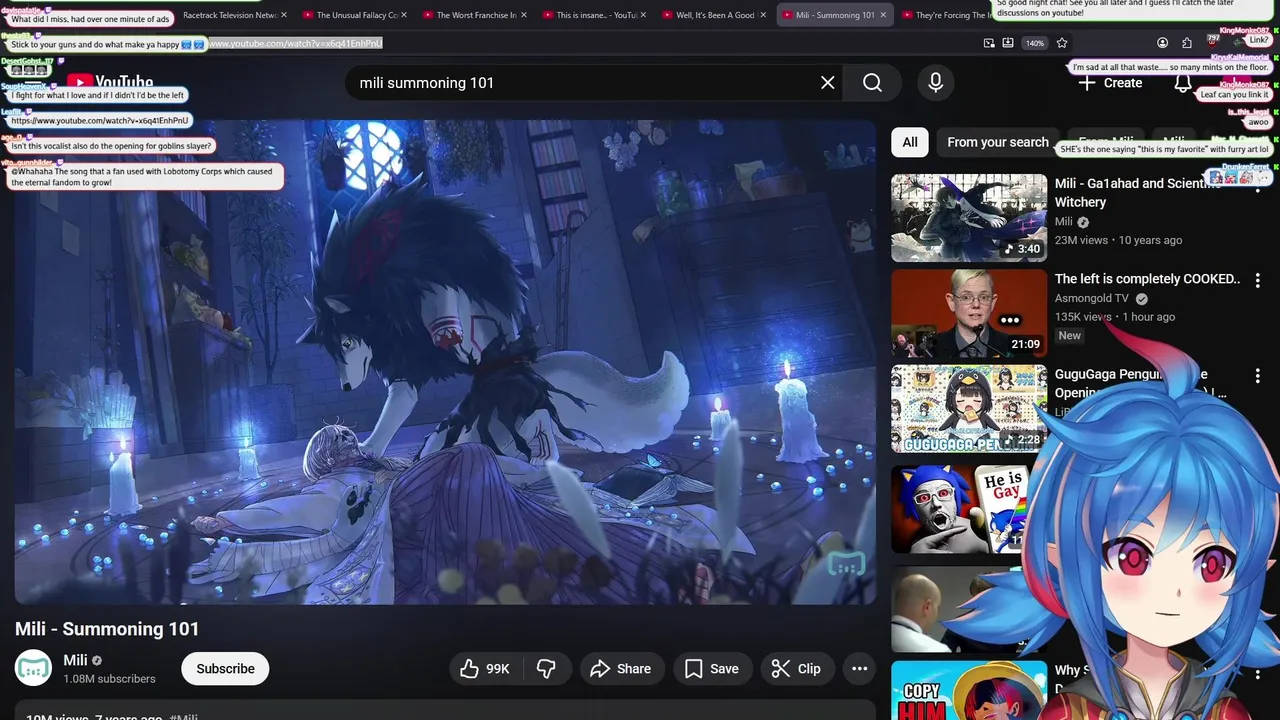The width and height of the screenshot is (1280, 720).
Task: Open 'The left is completely COOKED' thumbnail
Action: pyautogui.click(x=969, y=313)
